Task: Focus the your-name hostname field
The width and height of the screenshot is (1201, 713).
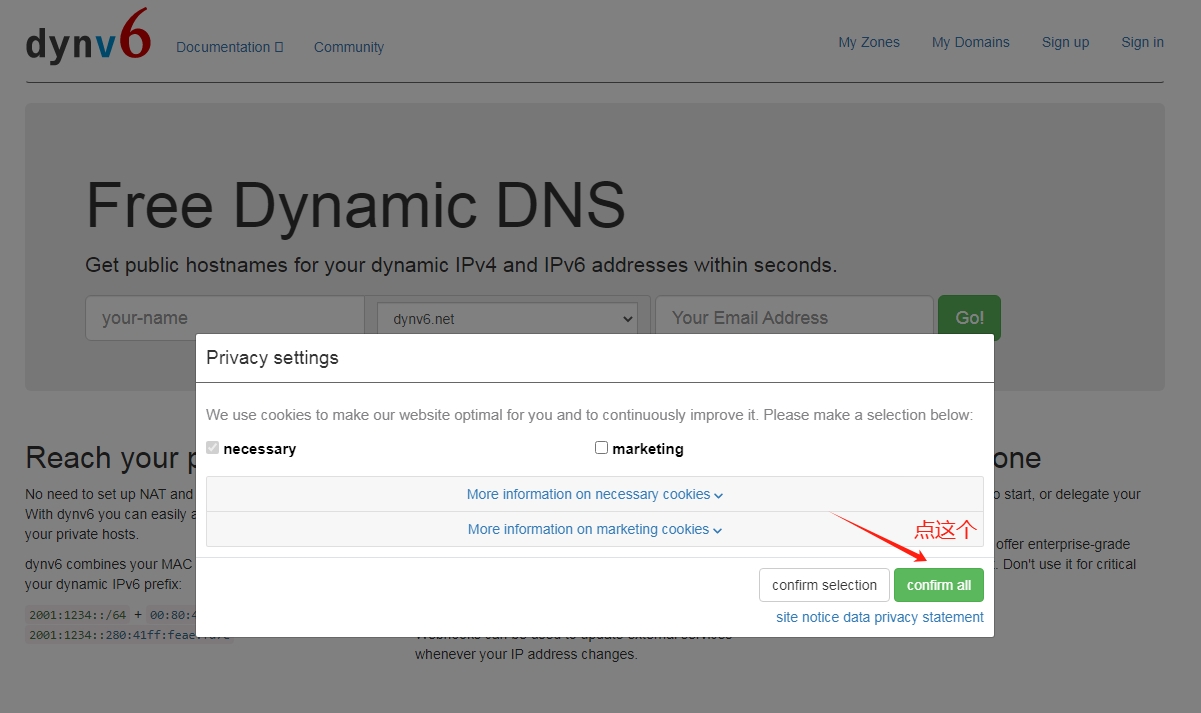Action: click(224, 318)
